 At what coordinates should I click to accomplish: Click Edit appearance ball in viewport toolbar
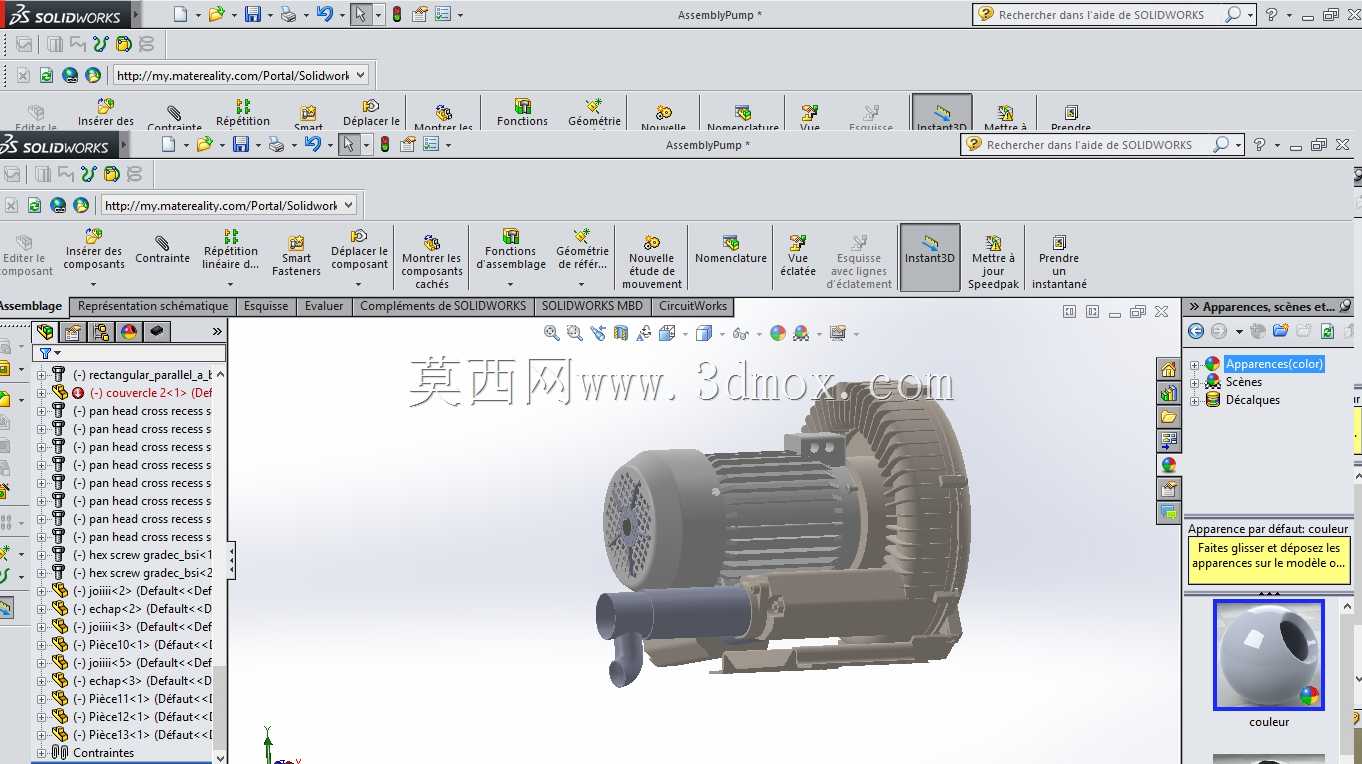[x=778, y=333]
